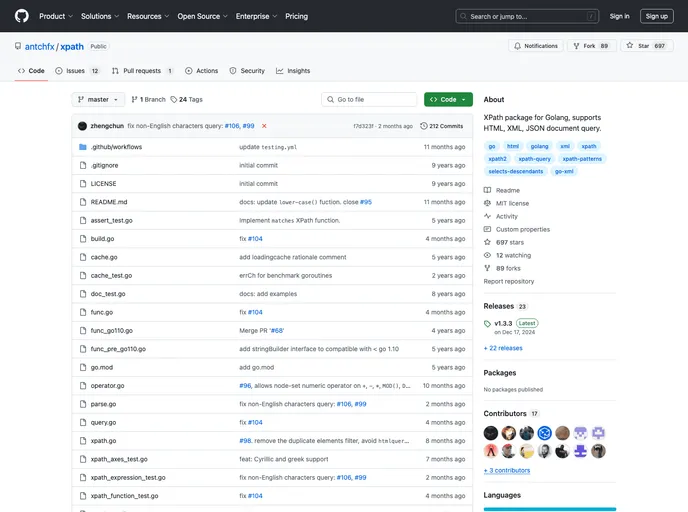Screen dimensions: 688x512
Task: Click the branch icon next to 1 Branch
Action: [134, 100]
